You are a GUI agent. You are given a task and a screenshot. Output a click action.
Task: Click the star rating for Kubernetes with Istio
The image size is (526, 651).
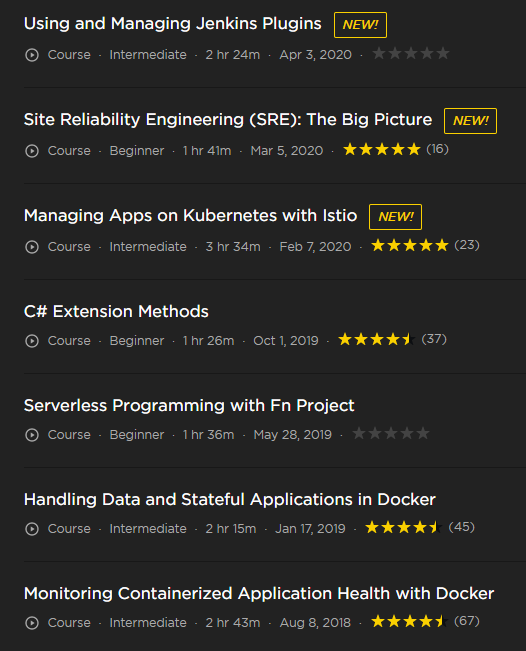pyautogui.click(x=410, y=245)
